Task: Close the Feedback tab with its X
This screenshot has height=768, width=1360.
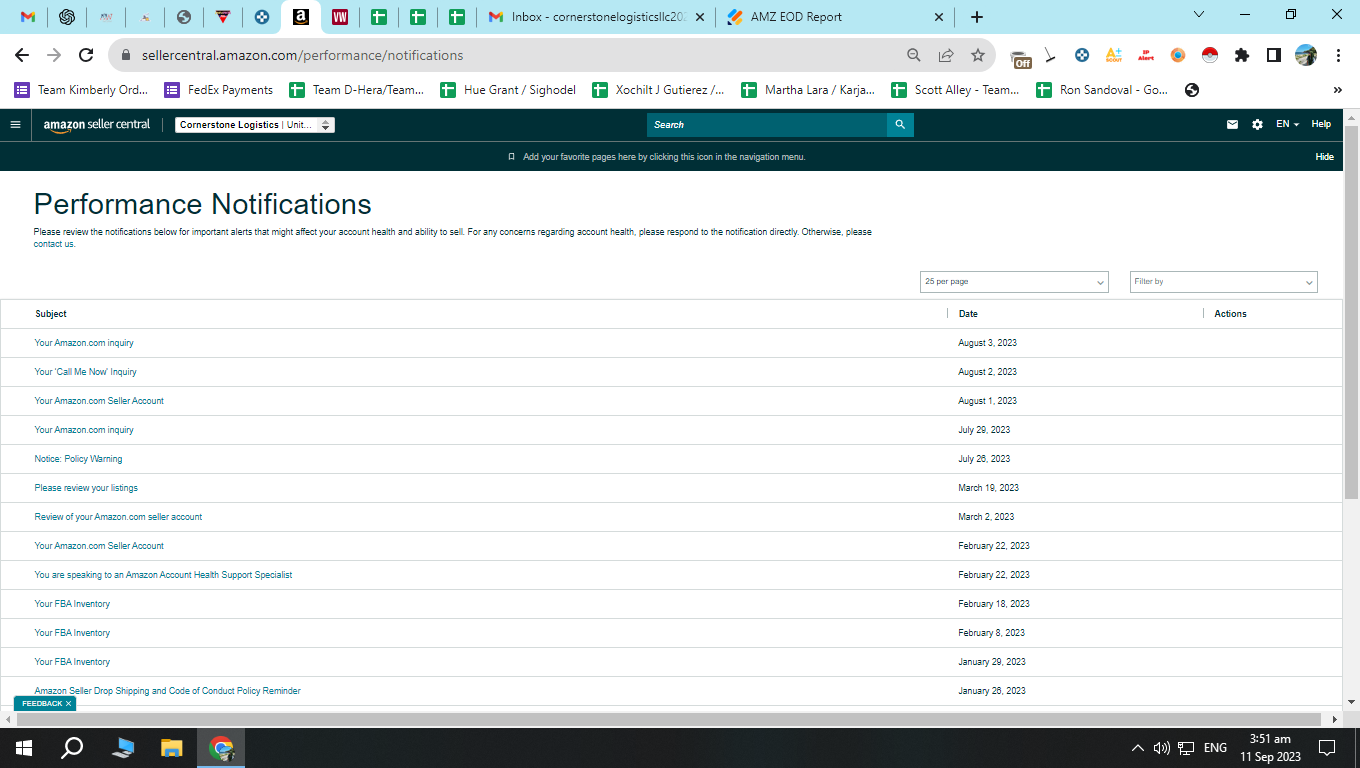Action: click(x=68, y=704)
